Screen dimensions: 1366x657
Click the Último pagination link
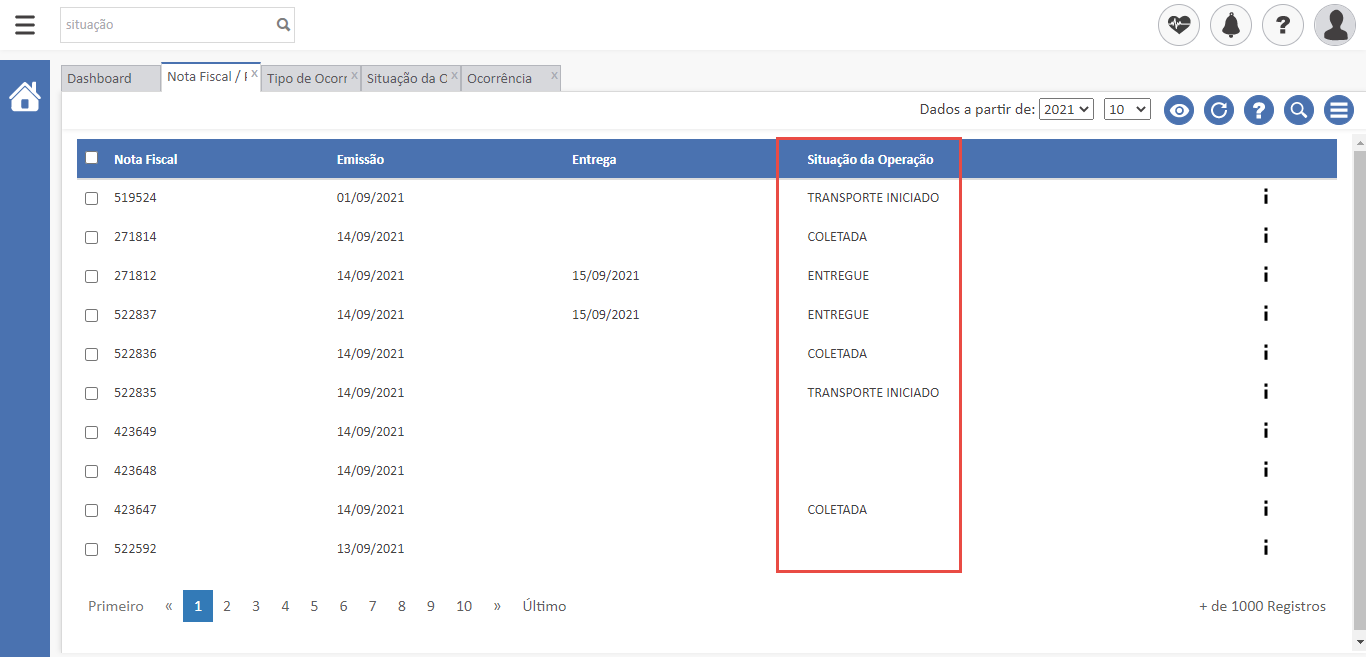[x=544, y=606]
